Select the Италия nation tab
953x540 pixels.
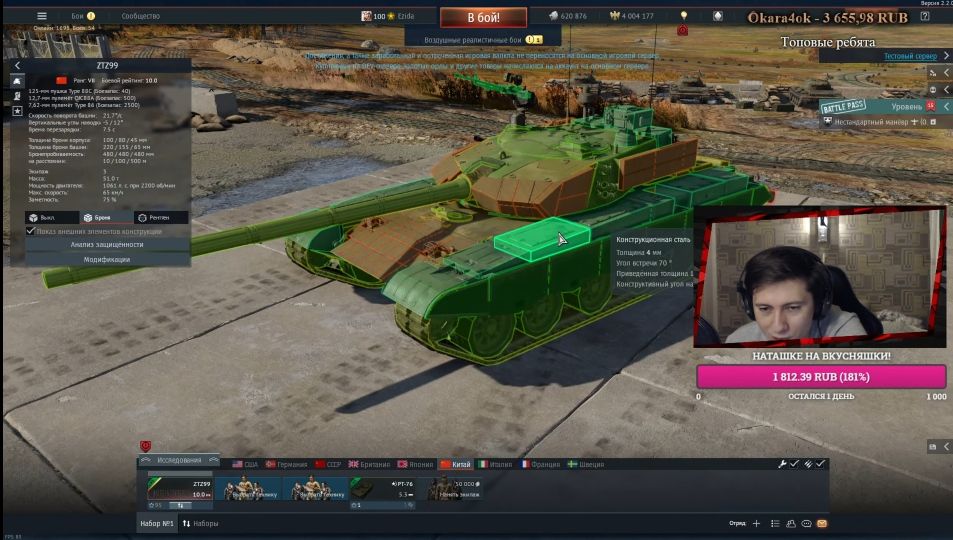pos(495,464)
